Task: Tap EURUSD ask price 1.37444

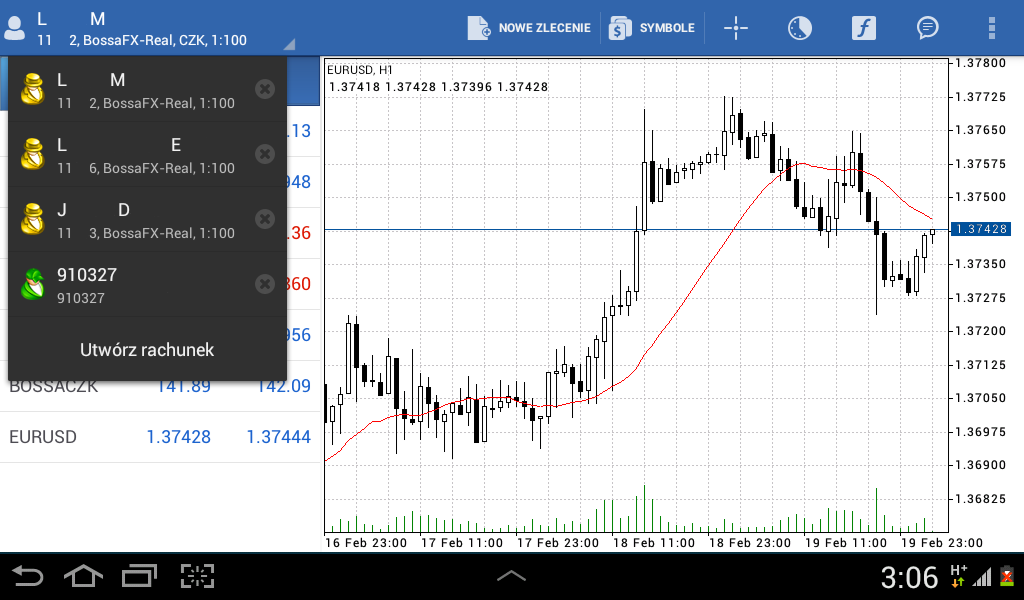Action: coord(278,437)
